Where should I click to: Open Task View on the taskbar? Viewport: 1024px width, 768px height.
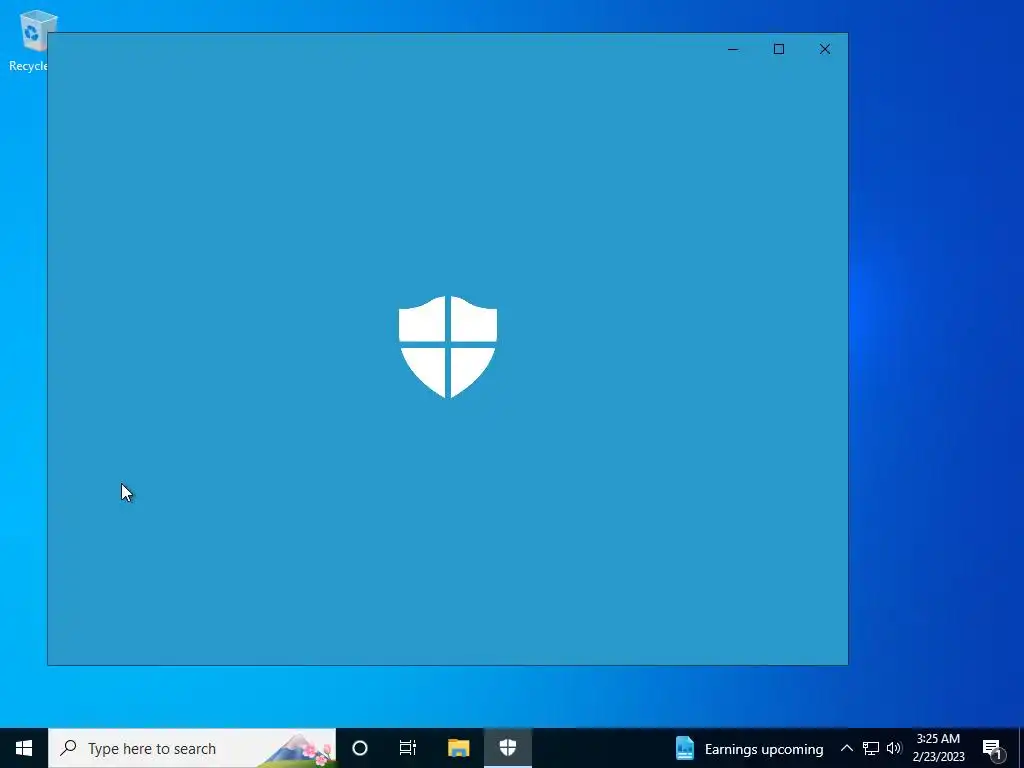coord(408,748)
